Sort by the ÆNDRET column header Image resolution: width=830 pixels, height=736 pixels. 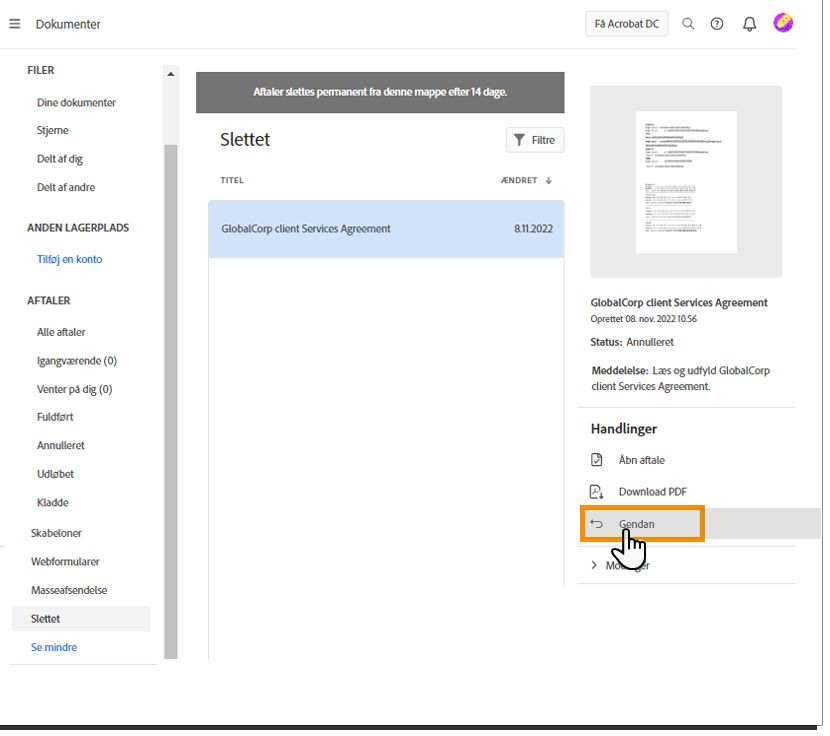[x=519, y=180]
